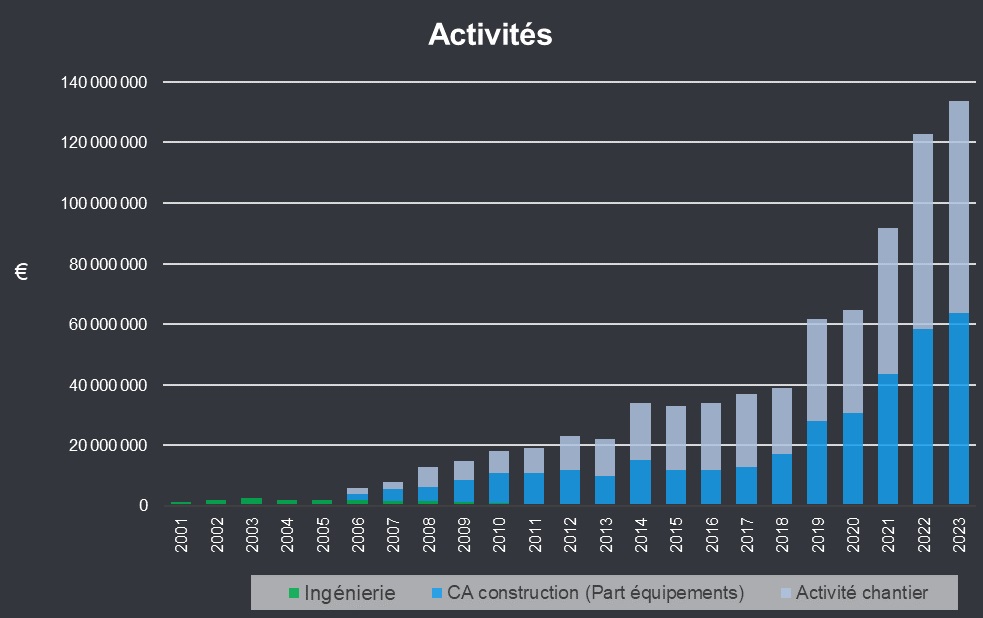Click the 2009 year label
Viewport: 983px width, 618px height.
coord(464,535)
